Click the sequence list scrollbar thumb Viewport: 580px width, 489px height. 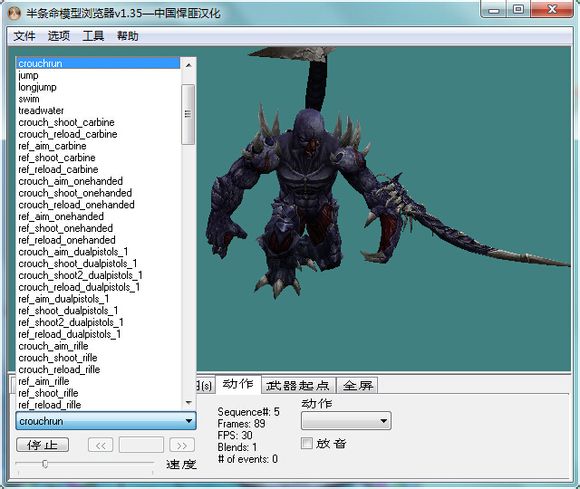pos(188,114)
